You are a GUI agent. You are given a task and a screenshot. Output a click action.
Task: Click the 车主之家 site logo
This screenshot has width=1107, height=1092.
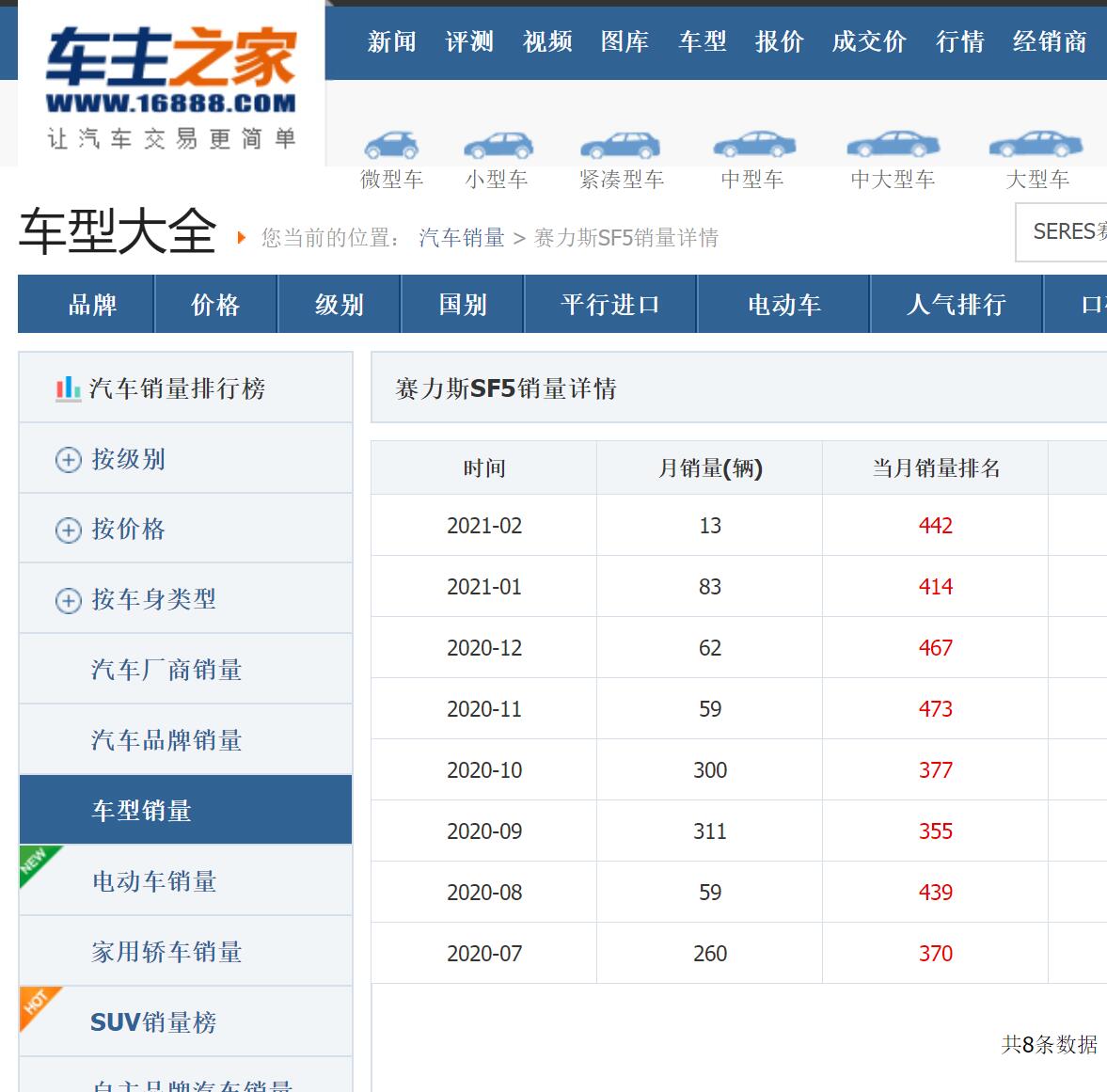pyautogui.click(x=171, y=87)
